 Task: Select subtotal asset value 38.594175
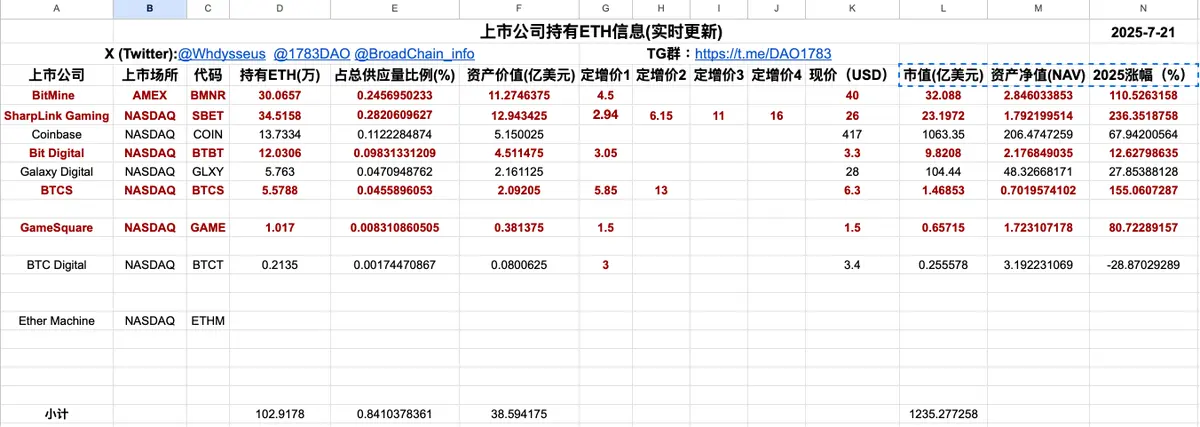tap(519, 414)
